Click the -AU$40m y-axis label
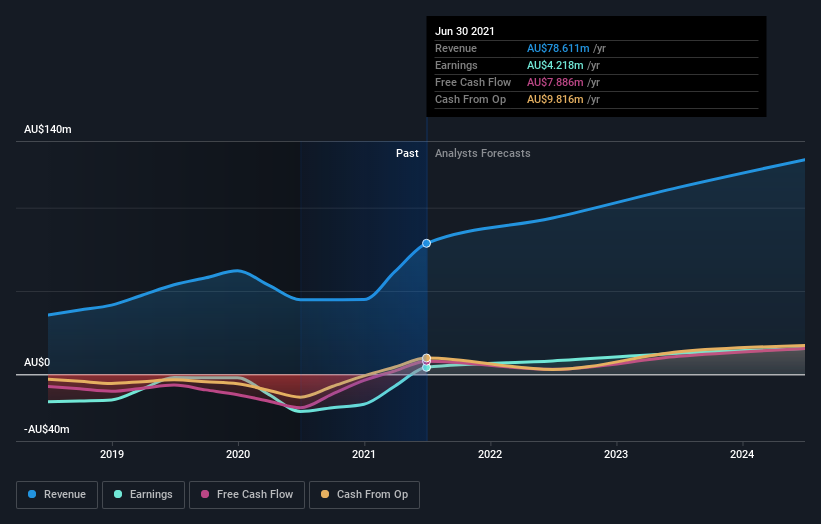 coord(47,429)
